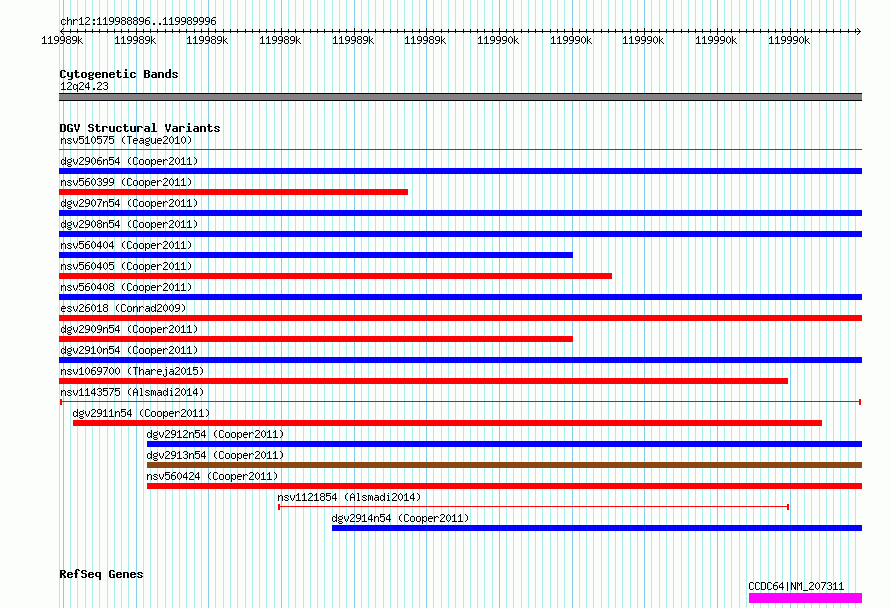Image resolution: width=890 pixels, height=608 pixels.
Task: Click the 12q24.23 band label
Action: click(x=84, y=86)
